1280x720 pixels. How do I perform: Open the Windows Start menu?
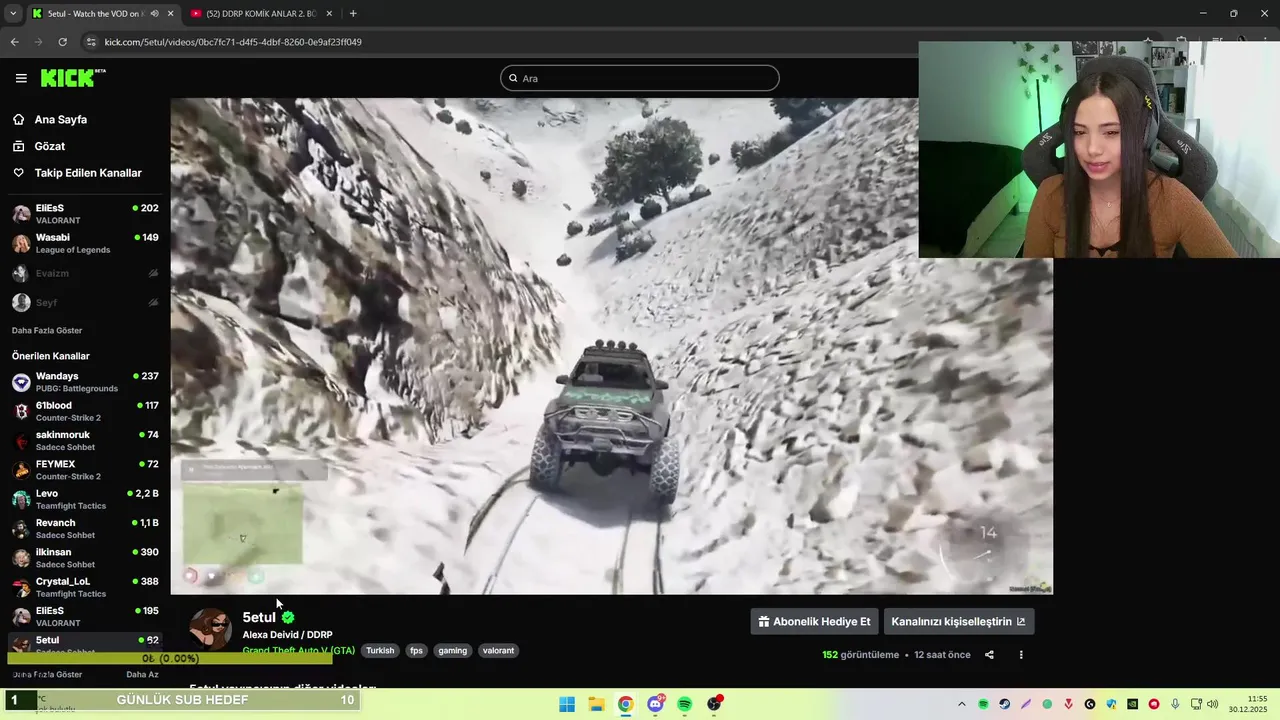567,704
